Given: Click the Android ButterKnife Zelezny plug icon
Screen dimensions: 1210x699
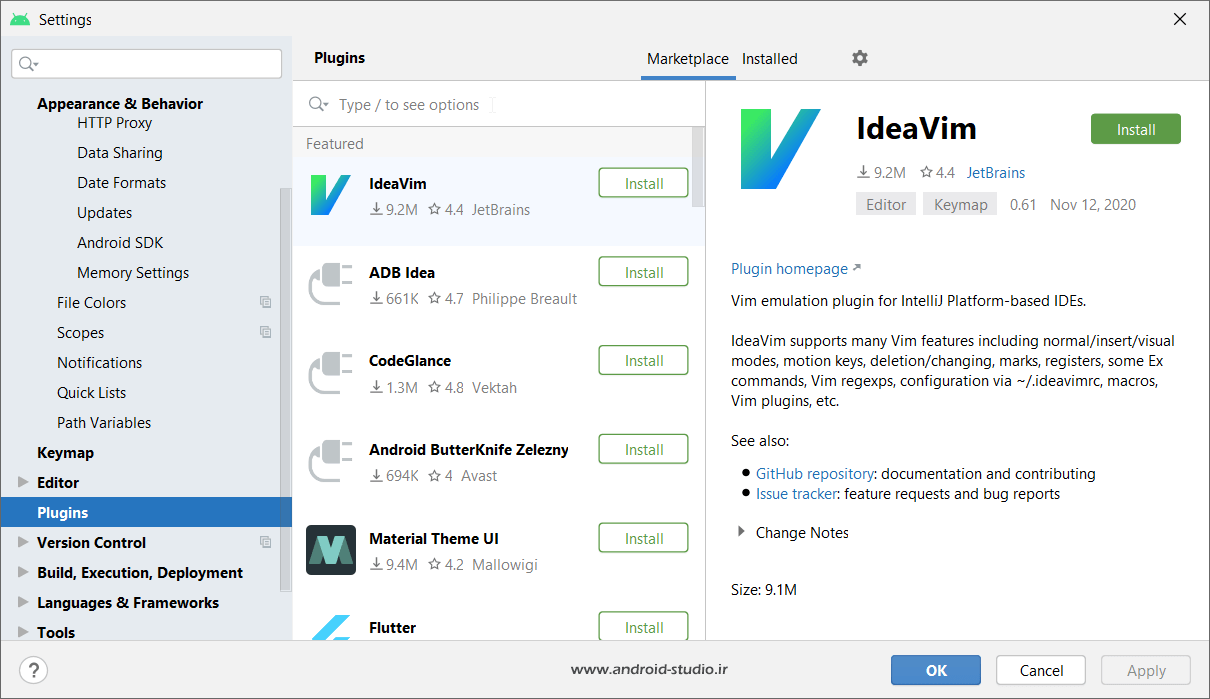Looking at the screenshot, I should click(331, 461).
